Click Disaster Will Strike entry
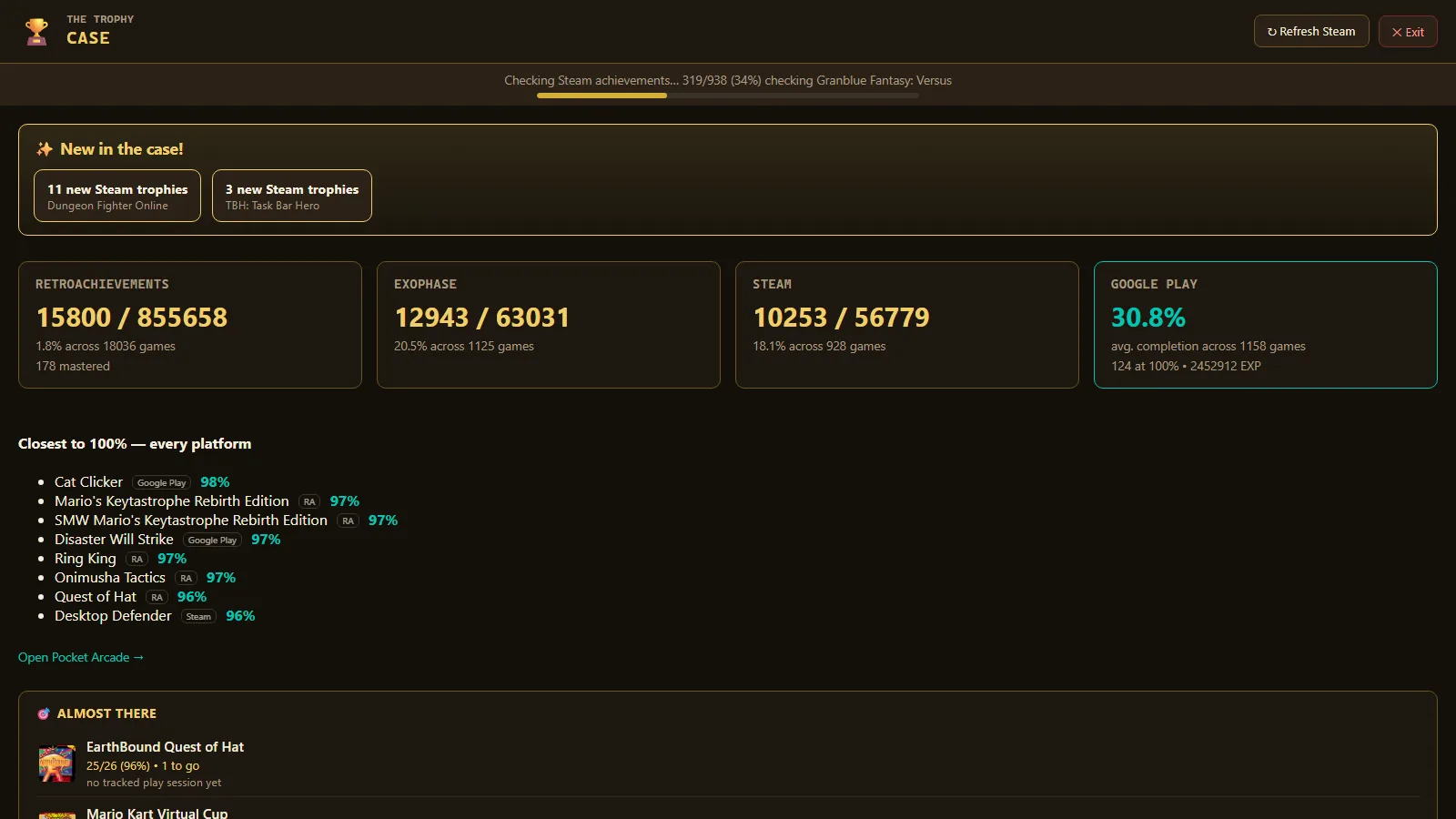The height and width of the screenshot is (819, 1456). click(114, 540)
